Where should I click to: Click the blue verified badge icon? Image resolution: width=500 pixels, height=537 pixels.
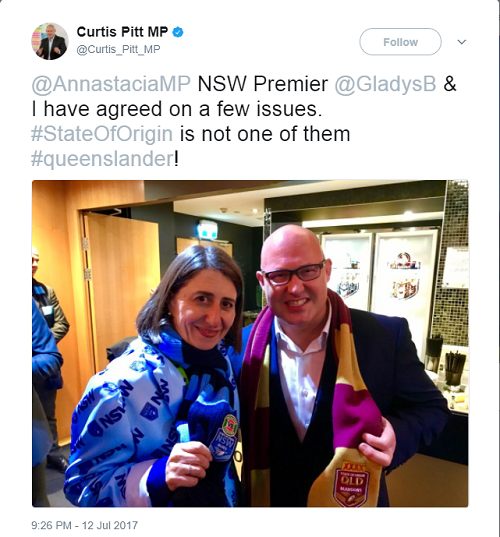tap(178, 32)
